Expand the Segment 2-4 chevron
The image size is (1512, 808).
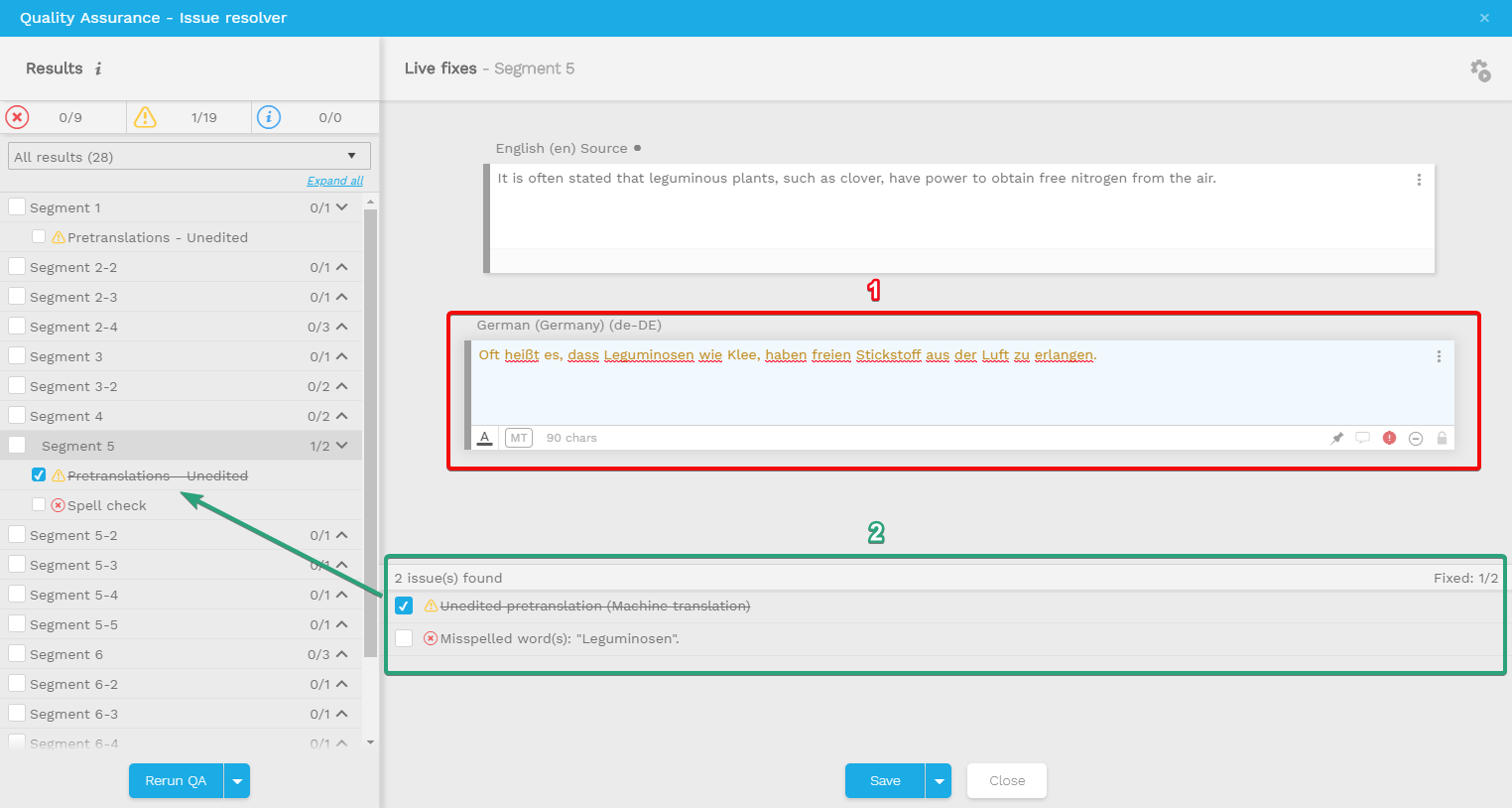point(342,327)
